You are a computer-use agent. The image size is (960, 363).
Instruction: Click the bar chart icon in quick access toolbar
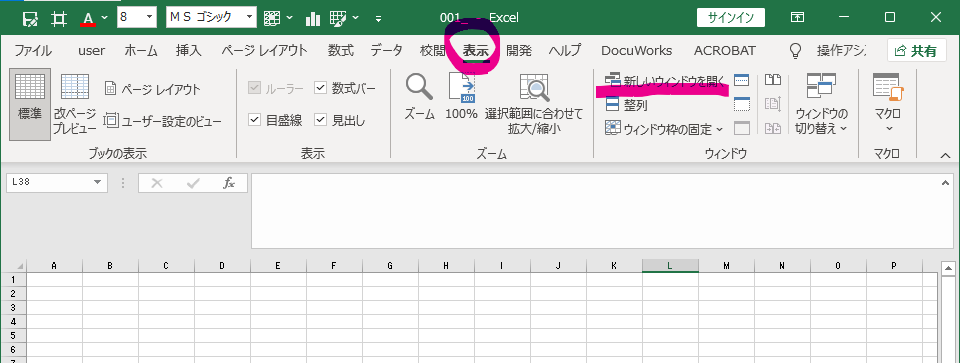click(x=313, y=18)
